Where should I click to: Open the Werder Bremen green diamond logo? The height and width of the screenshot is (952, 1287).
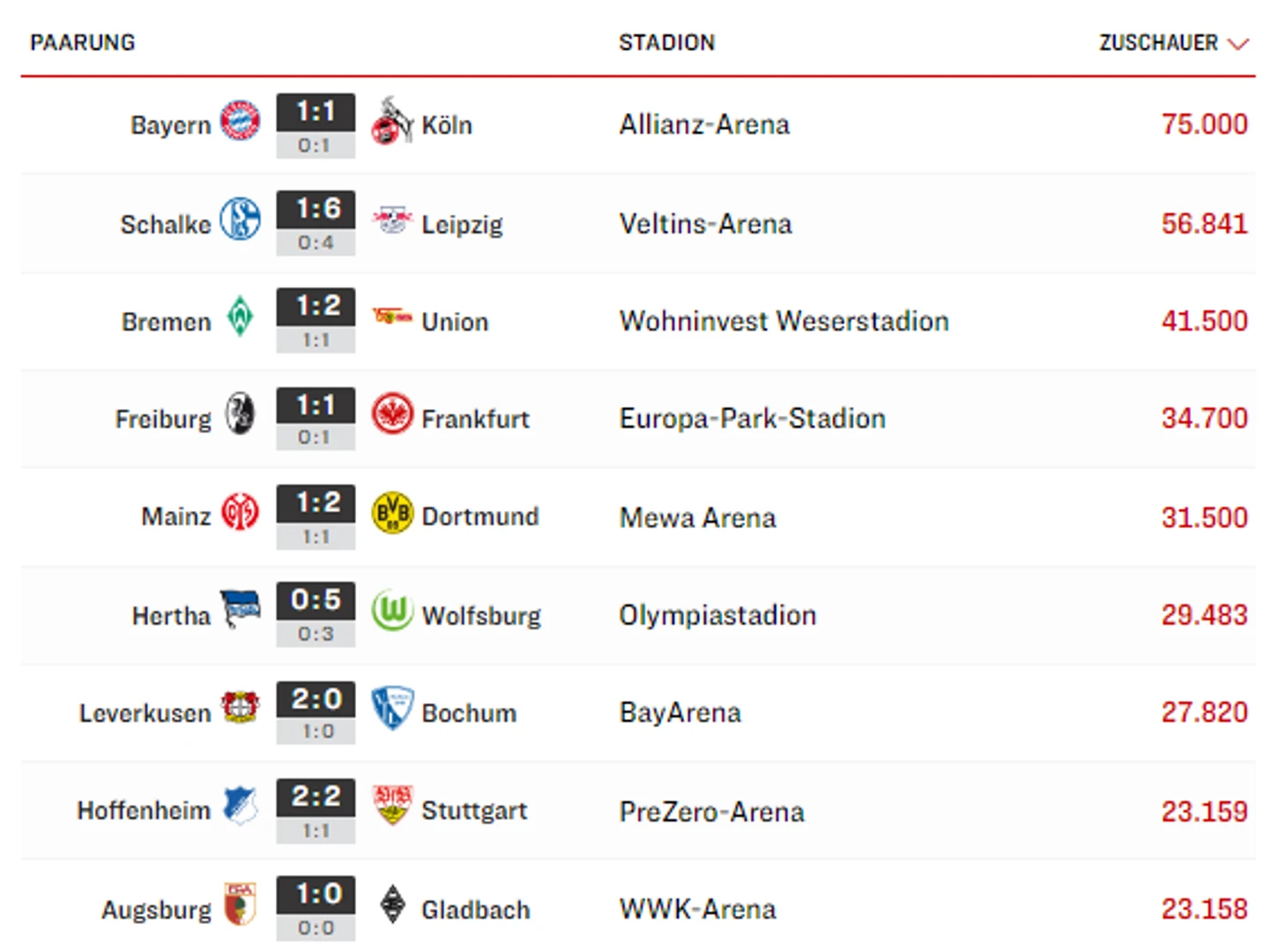tap(240, 316)
